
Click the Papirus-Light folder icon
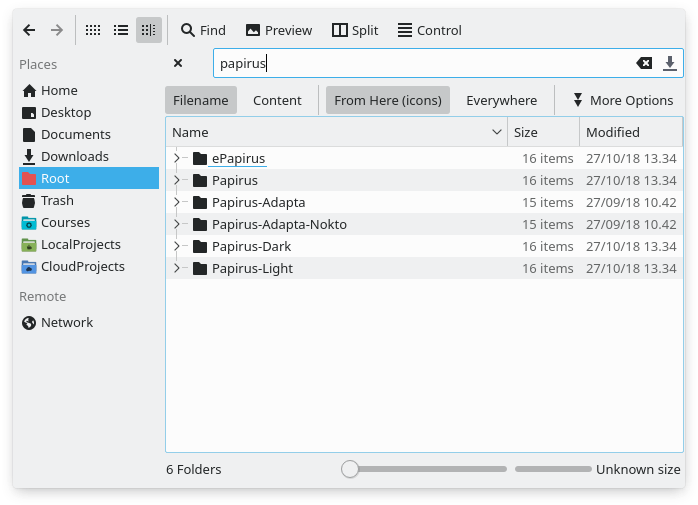tap(200, 268)
